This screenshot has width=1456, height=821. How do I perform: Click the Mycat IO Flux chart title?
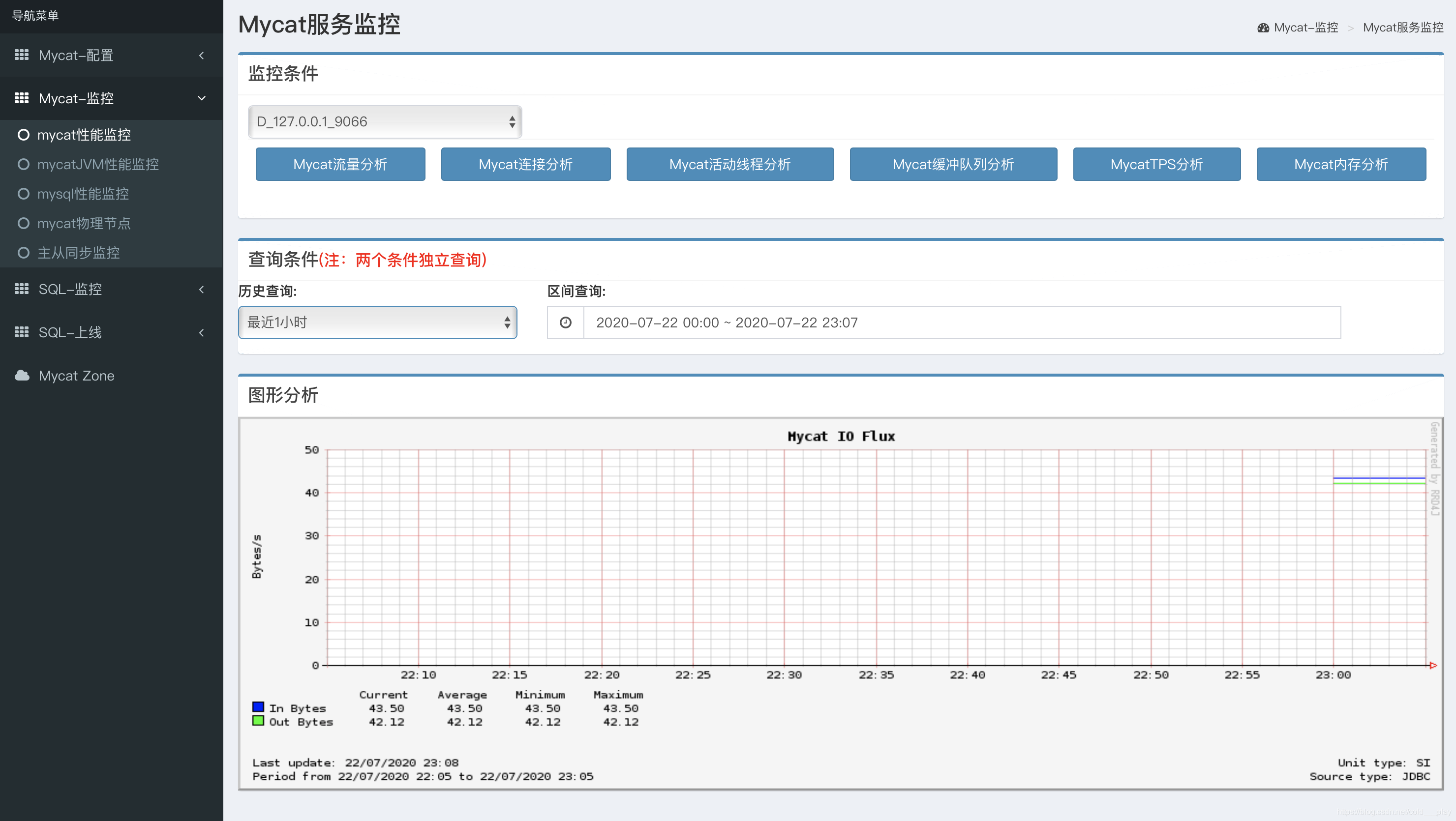[841, 436]
